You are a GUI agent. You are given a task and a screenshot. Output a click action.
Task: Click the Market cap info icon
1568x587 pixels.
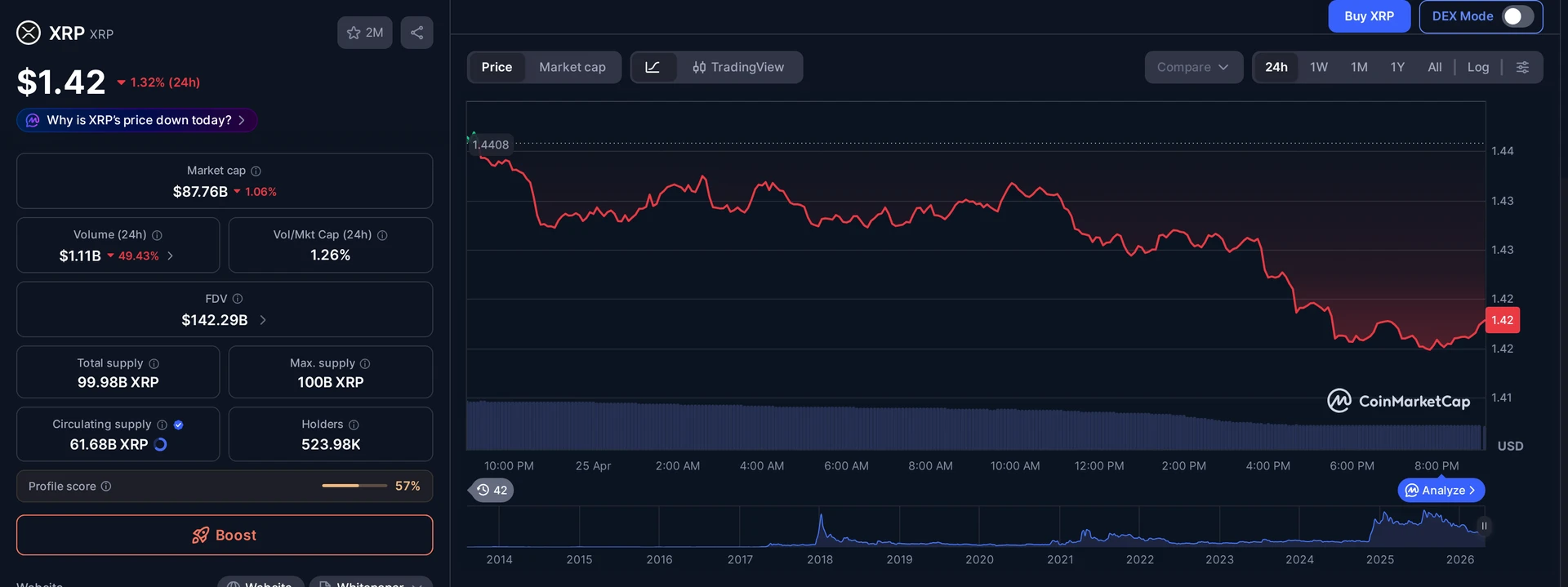pos(256,171)
